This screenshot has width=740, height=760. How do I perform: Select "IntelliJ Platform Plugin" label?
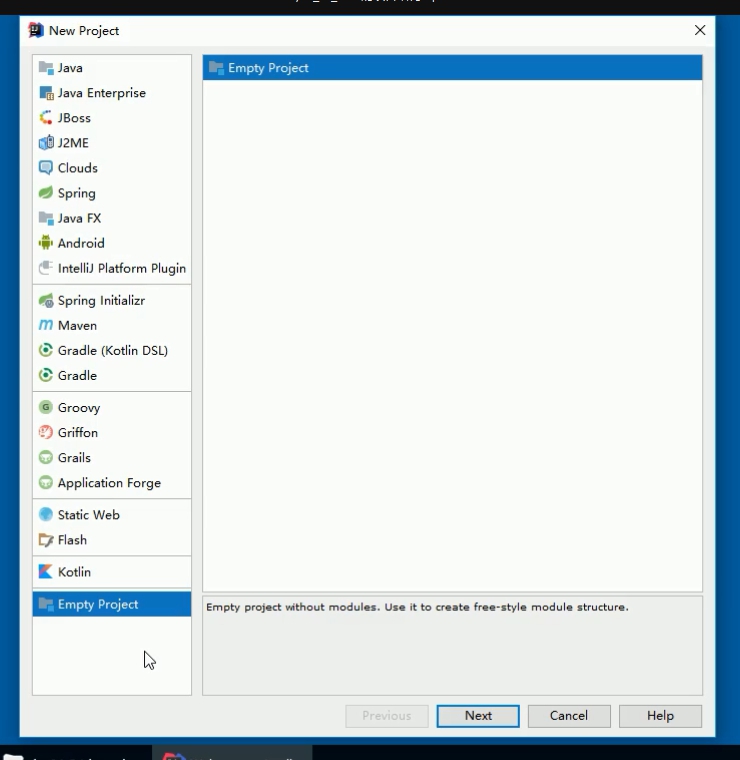pyautogui.click(x=122, y=269)
